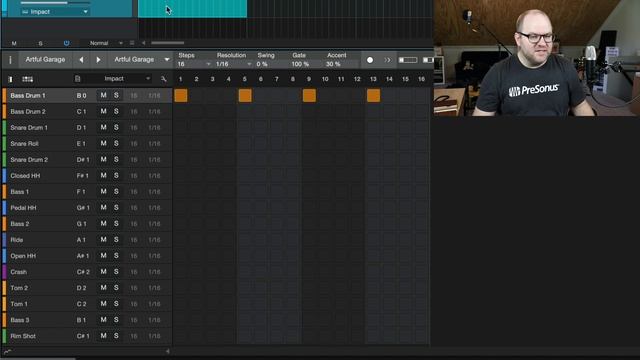Click the Accent 30 % value
Viewport: 640px width, 360px height.
pyautogui.click(x=333, y=64)
